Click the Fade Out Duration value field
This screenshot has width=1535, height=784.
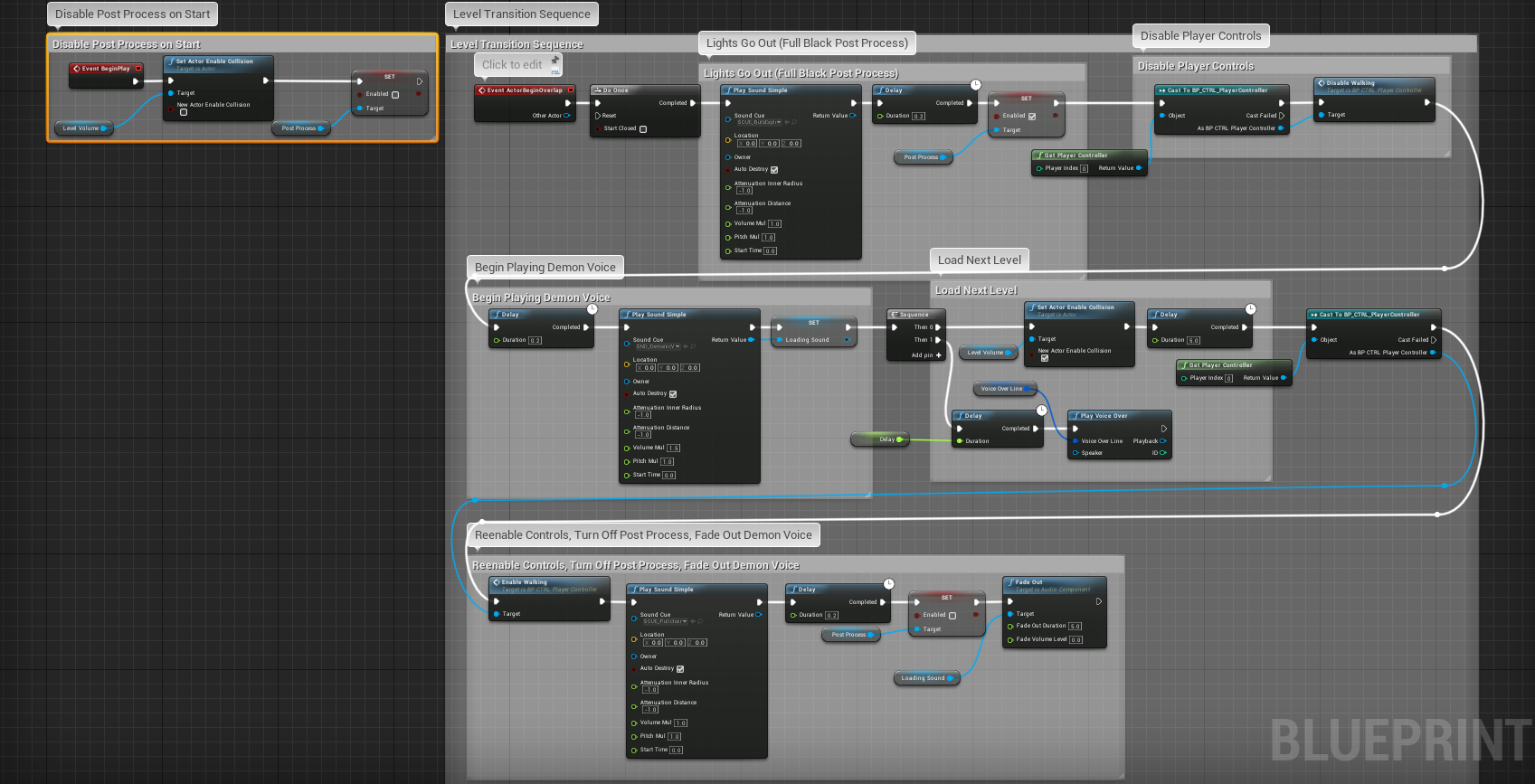coord(1075,626)
